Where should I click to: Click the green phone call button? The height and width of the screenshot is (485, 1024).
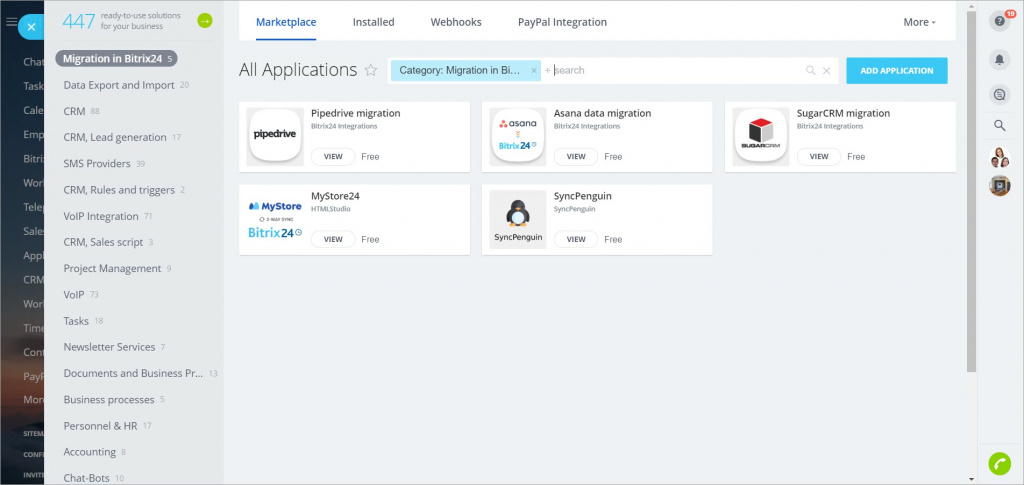999,463
